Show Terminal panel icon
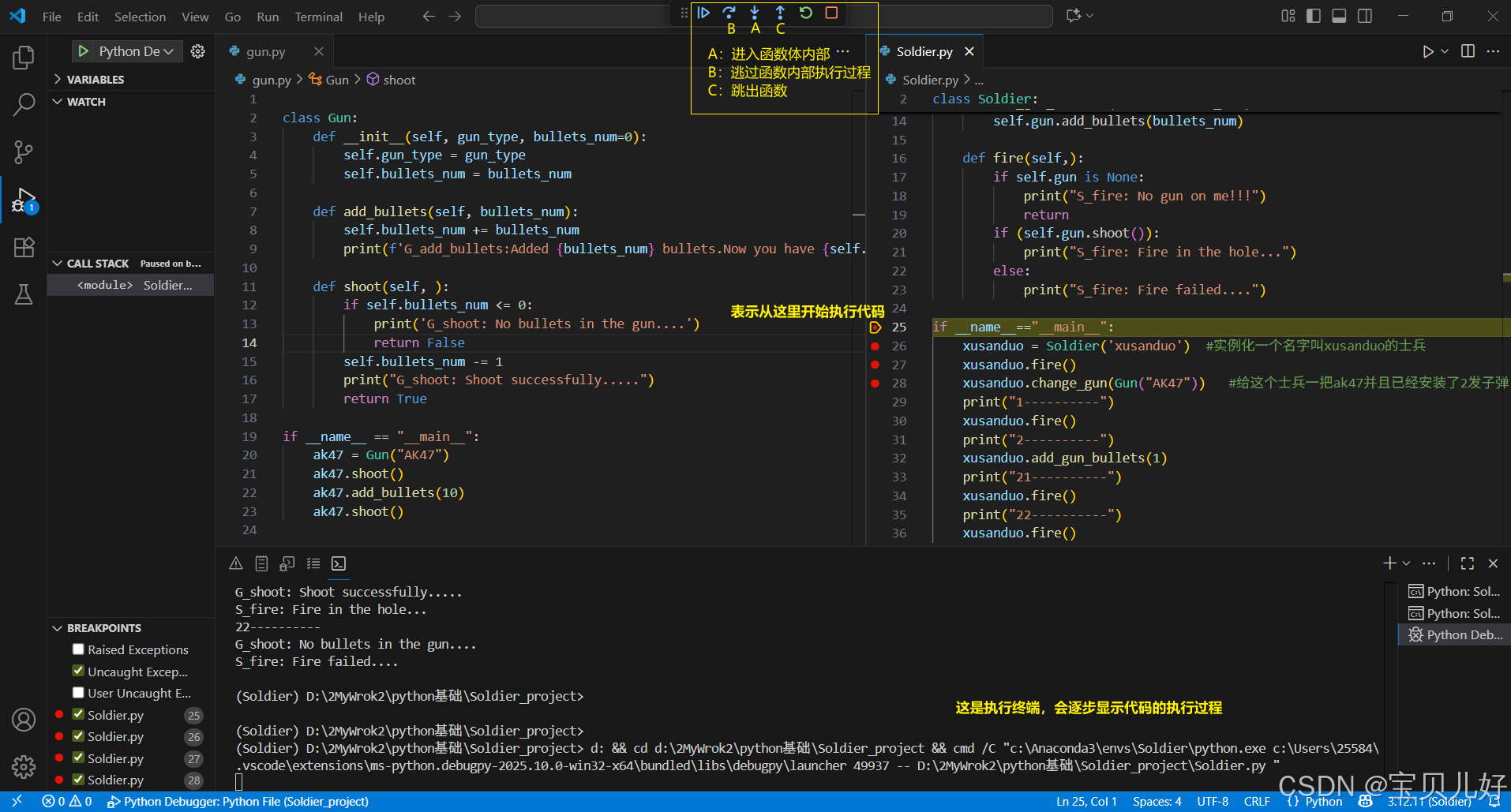1511x812 pixels. [339, 563]
